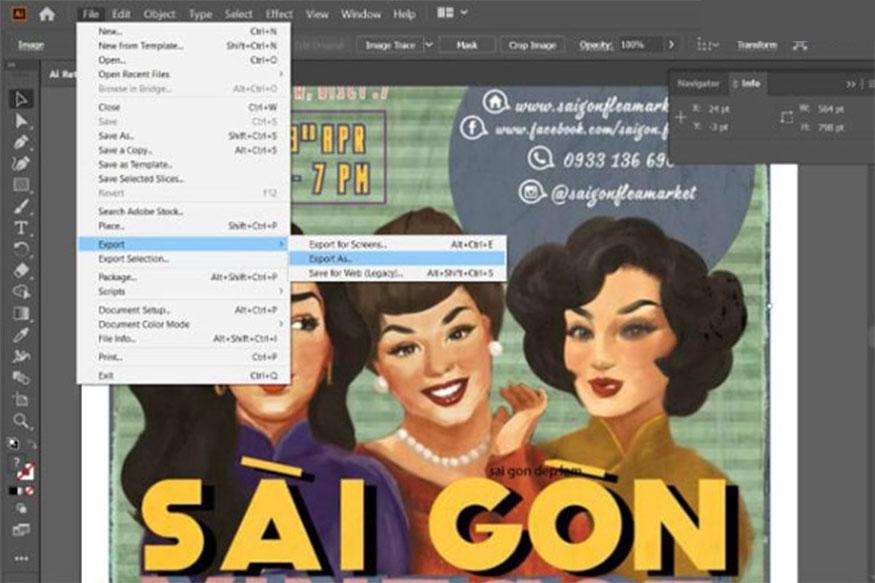Image resolution: width=875 pixels, height=583 pixels.
Task: Open the Select menu
Action: pyautogui.click(x=238, y=14)
